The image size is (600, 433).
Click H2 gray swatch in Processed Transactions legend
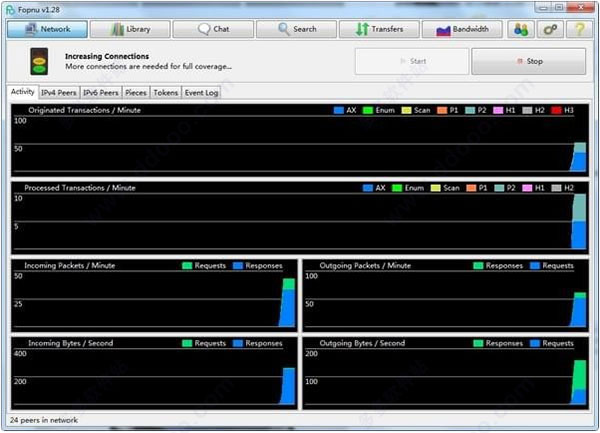(x=556, y=188)
